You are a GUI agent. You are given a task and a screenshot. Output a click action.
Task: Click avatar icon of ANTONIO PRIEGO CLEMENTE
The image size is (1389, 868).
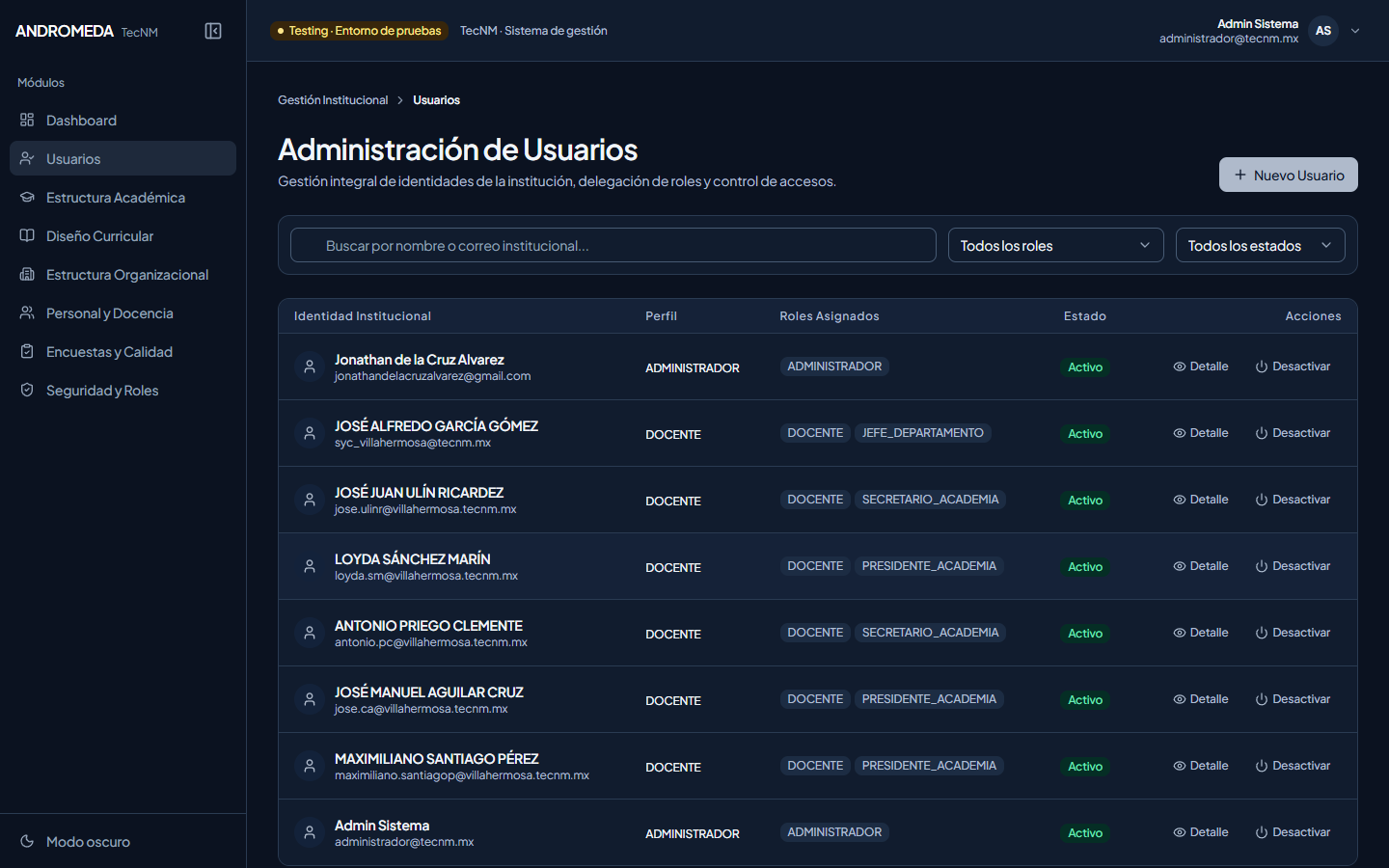tap(310, 633)
